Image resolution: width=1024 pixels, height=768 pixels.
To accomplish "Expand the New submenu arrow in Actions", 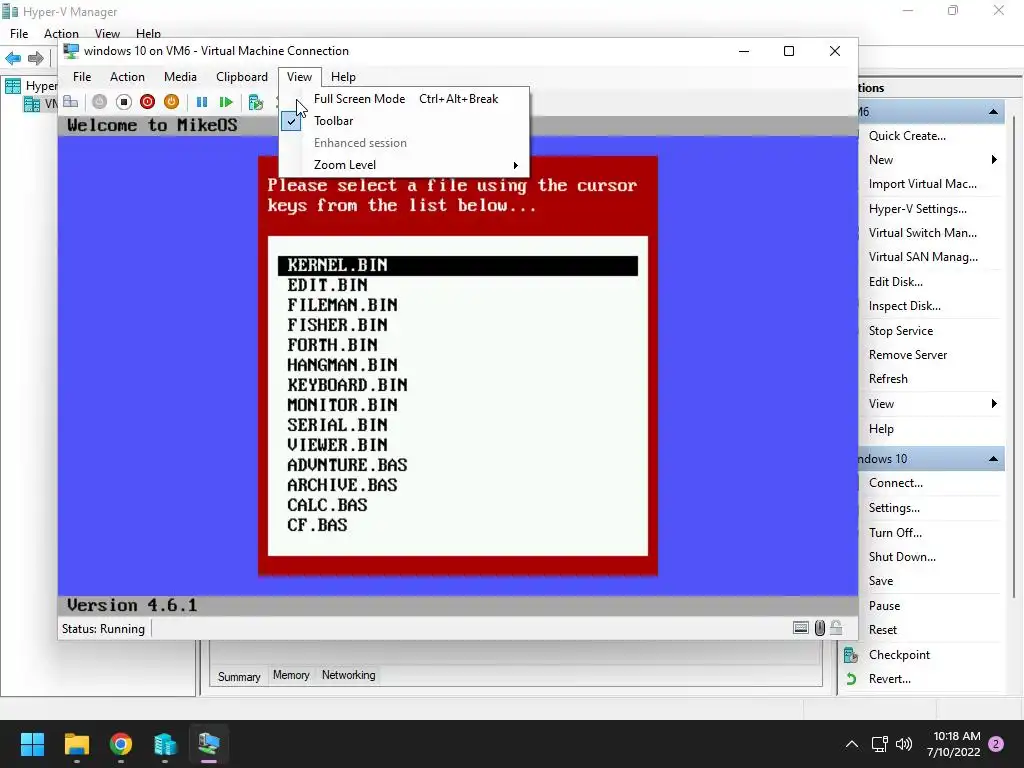I will (994, 160).
